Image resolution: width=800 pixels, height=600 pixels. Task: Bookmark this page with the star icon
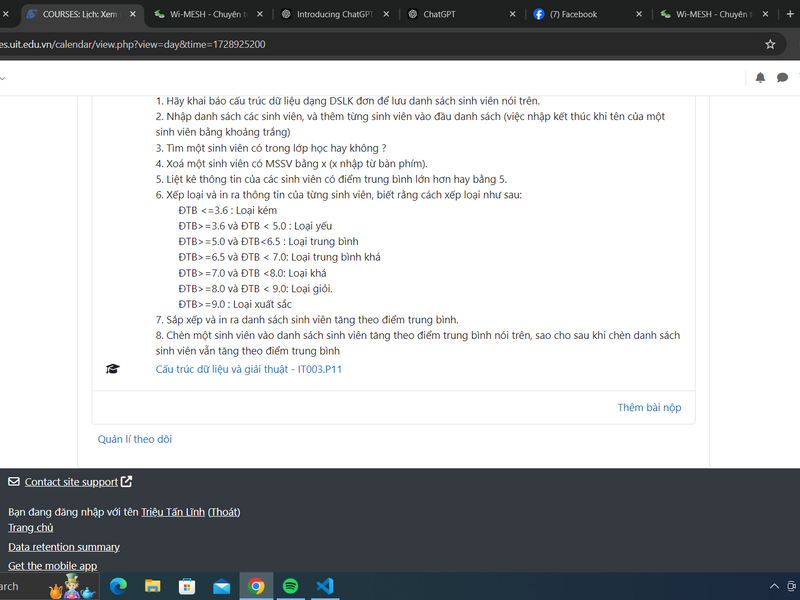pos(770,44)
